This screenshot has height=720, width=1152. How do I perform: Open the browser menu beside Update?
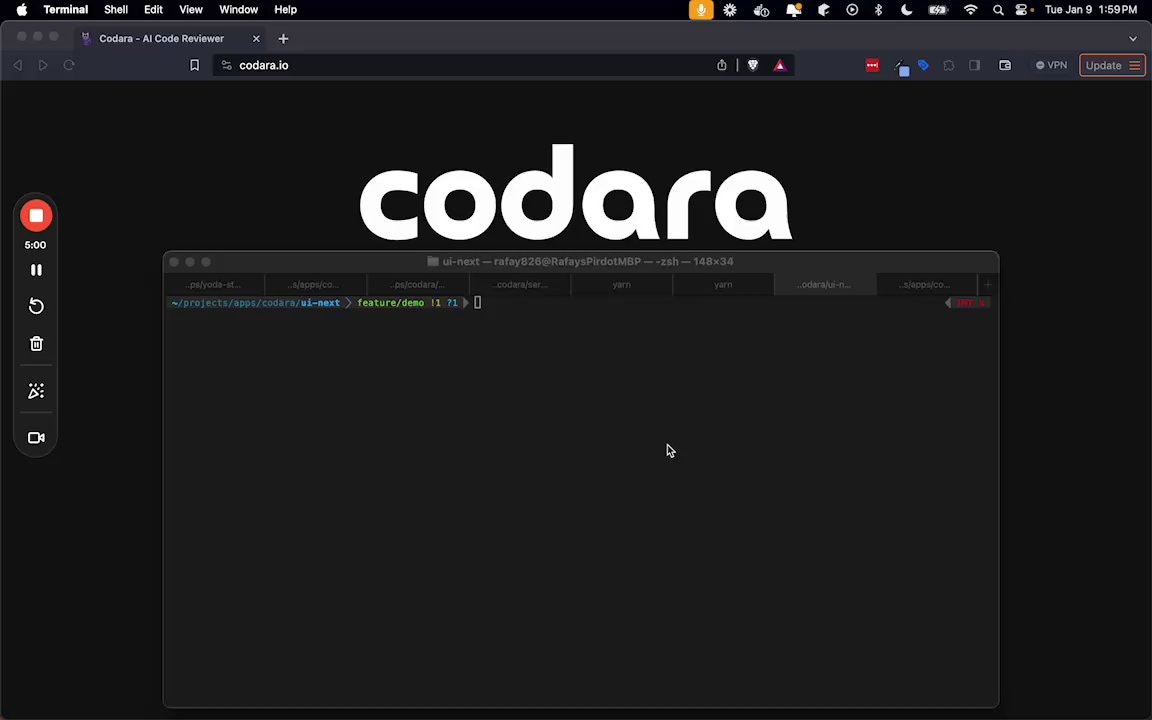(x=1134, y=65)
